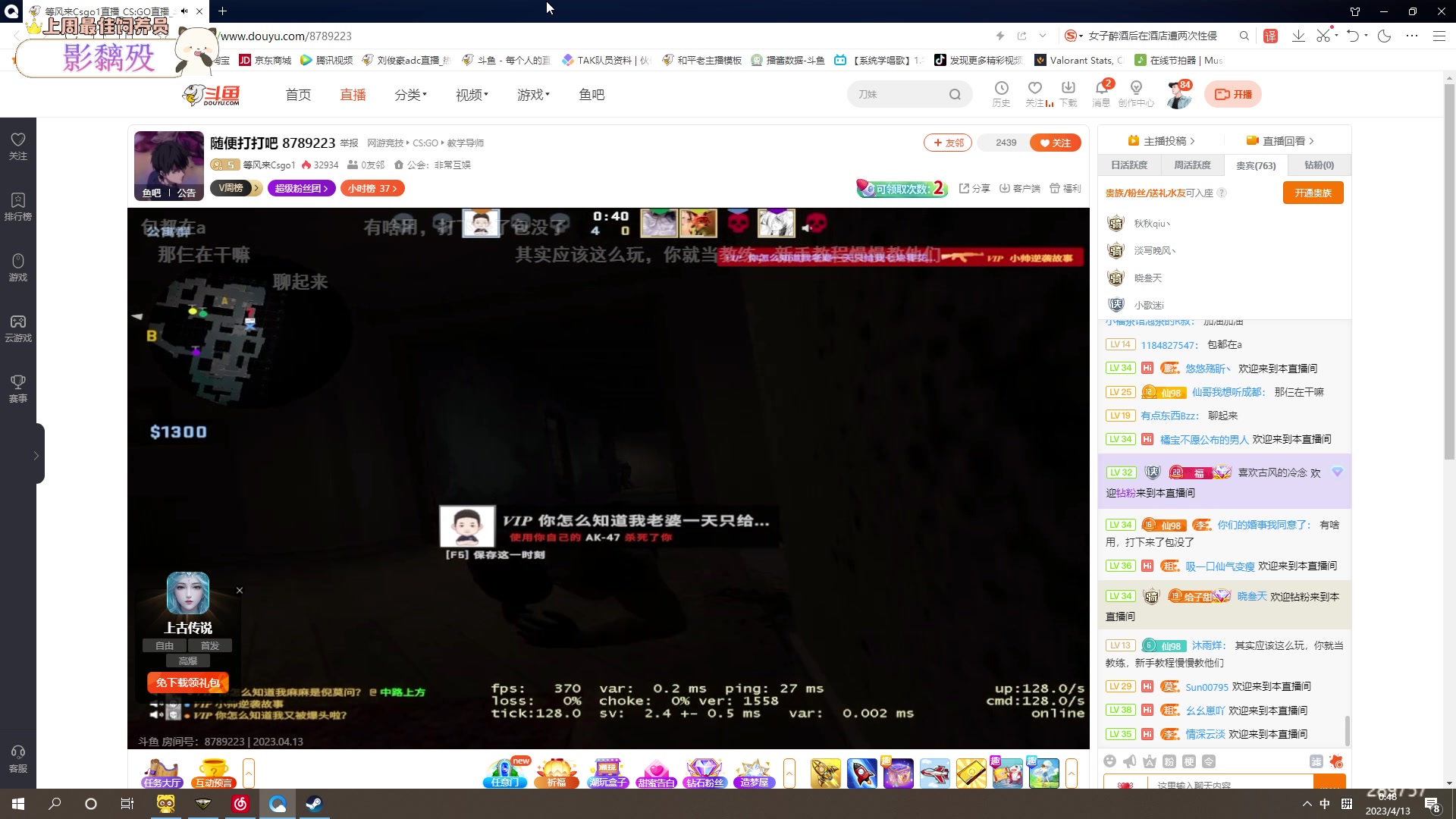Click the 免下载领礼包 link on game promo popup
1456x819 pixels.
tap(187, 682)
